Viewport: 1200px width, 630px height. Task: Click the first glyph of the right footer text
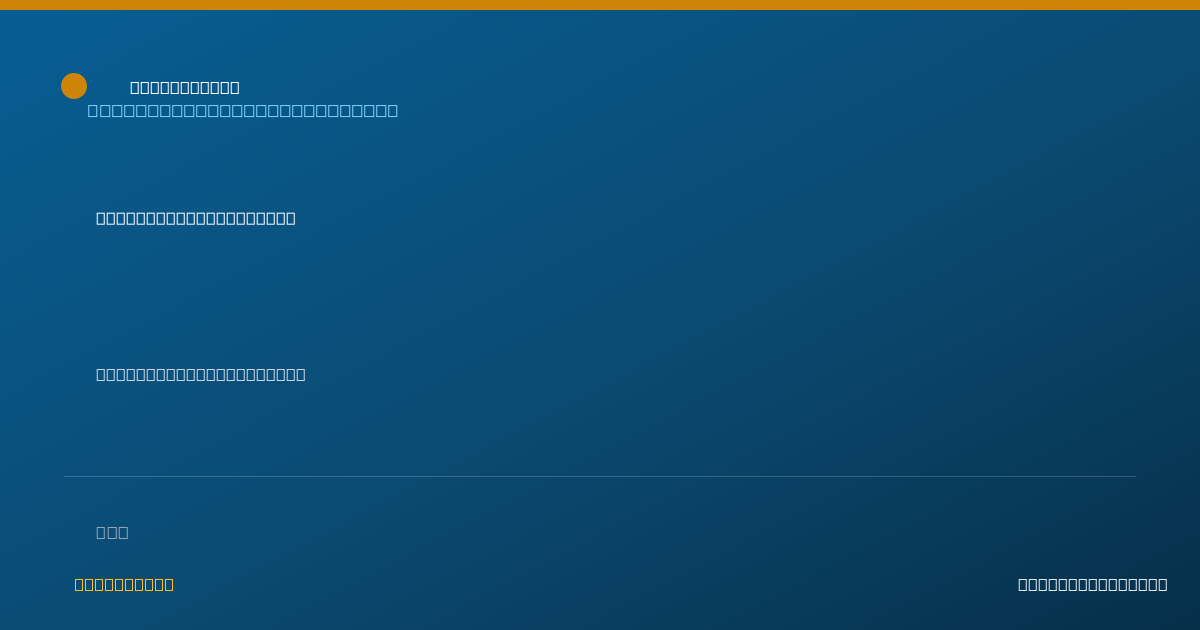point(1023,584)
